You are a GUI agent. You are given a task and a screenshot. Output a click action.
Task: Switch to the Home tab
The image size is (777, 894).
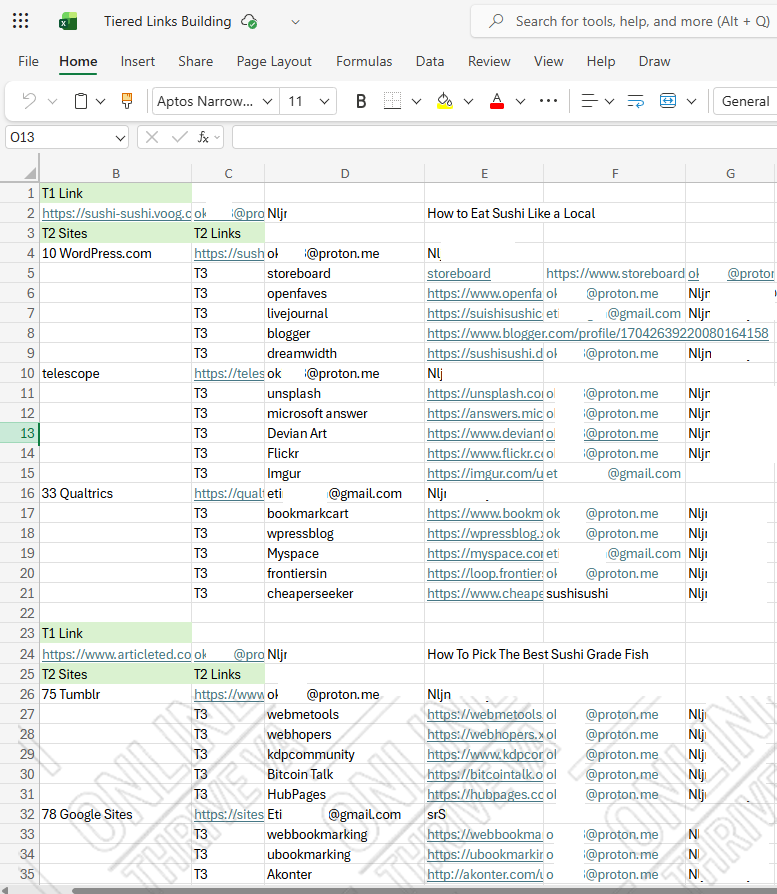(78, 61)
